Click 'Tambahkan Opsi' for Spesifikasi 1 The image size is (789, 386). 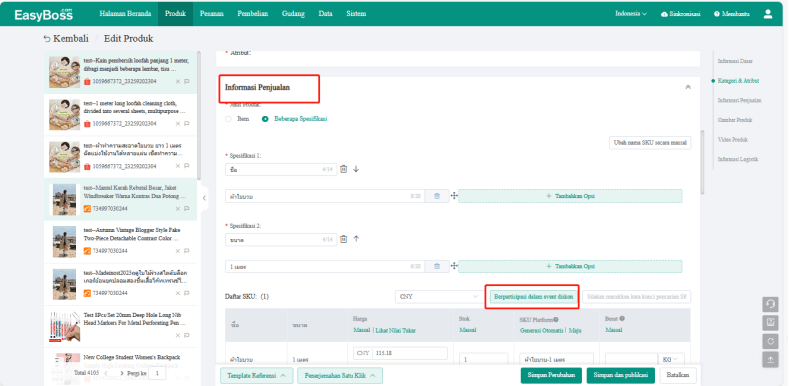570,196
